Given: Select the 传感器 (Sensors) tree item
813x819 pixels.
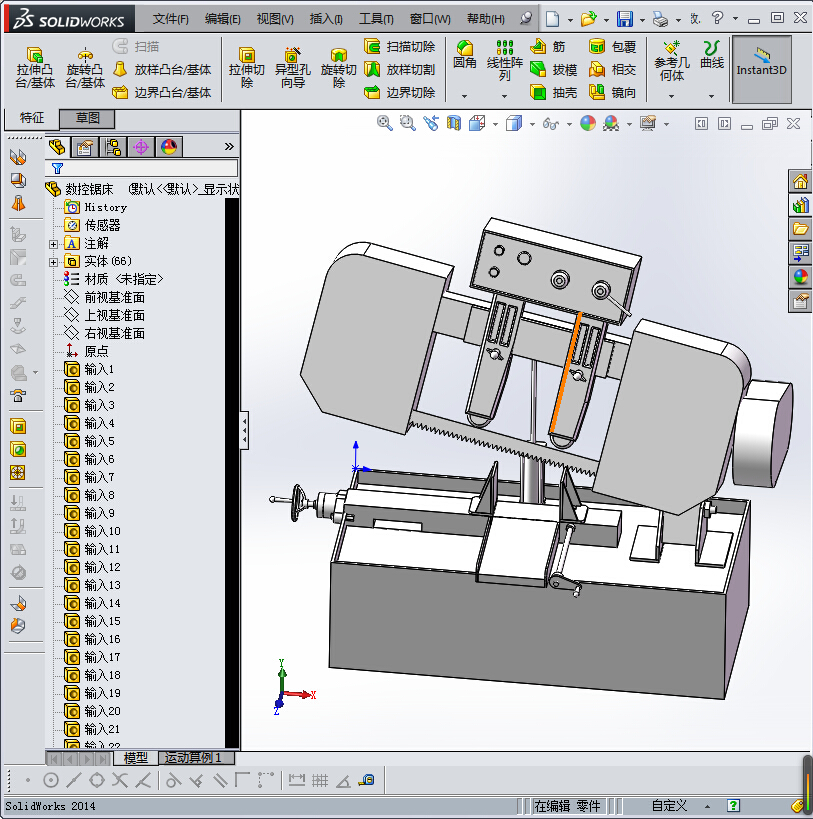Looking at the screenshot, I should click(92, 225).
